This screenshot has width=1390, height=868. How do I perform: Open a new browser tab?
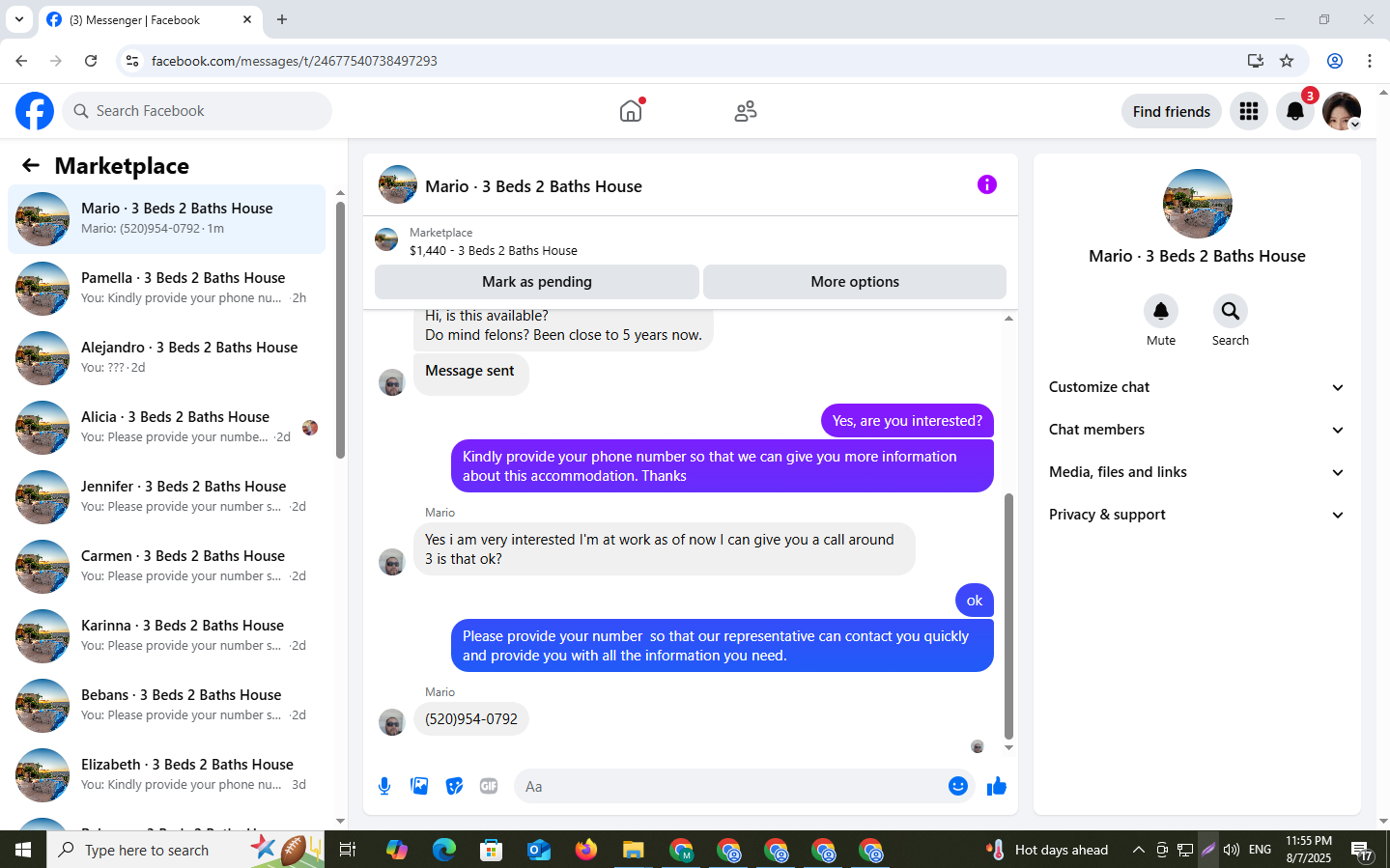pyautogui.click(x=282, y=19)
